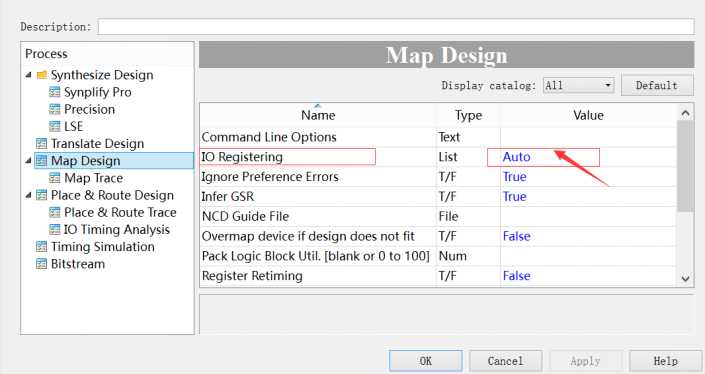
Task: Click the NCD Guide File value cell
Action: pos(588,216)
